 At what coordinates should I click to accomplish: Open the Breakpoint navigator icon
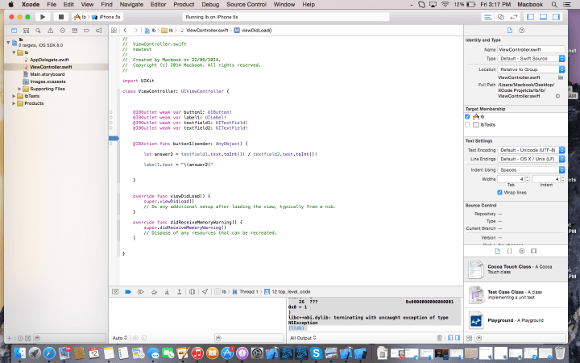click(87, 30)
